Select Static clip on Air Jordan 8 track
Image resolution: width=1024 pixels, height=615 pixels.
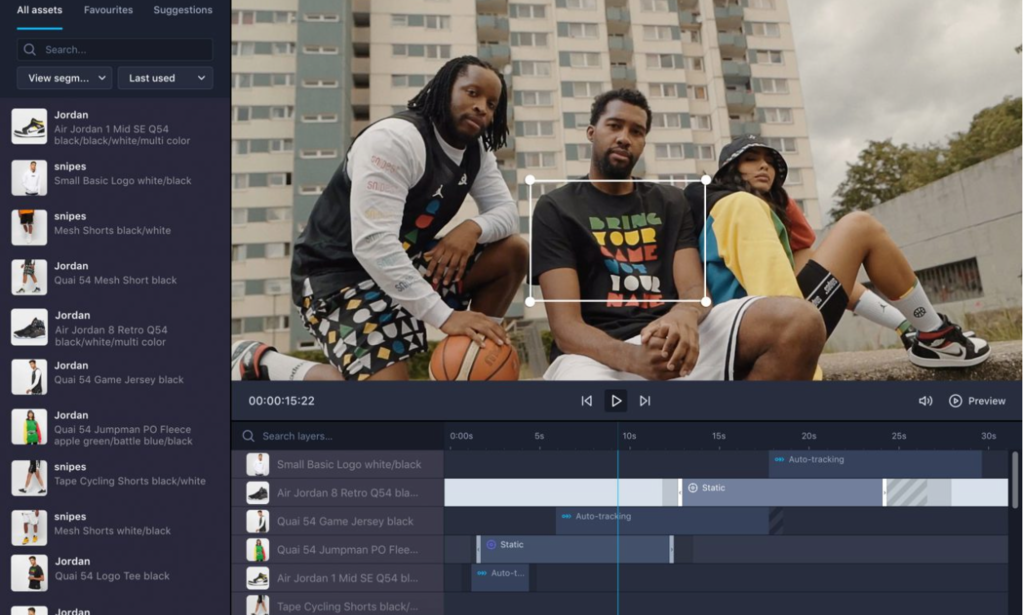(x=782, y=493)
